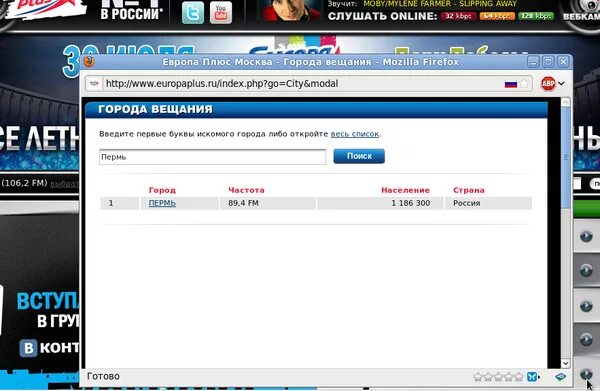
Task: Select the 128 kbps online stream
Action: pyautogui.click(x=536, y=16)
